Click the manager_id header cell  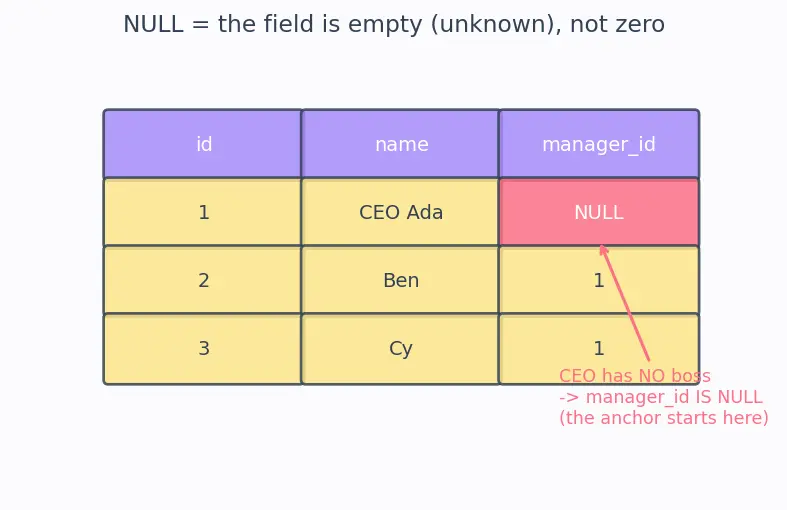[599, 144]
